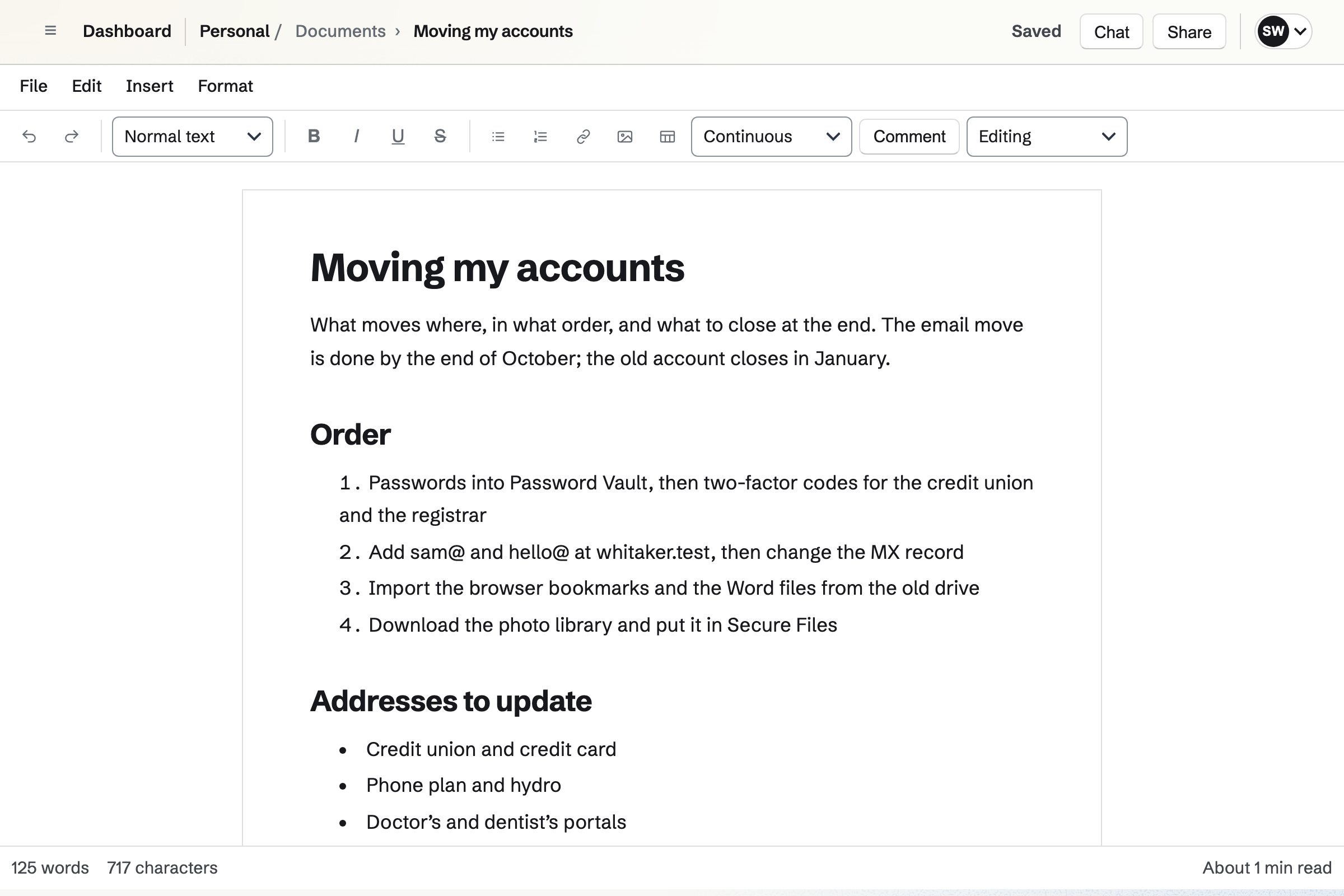The width and height of the screenshot is (1344, 896).
Task: Click bullet 'Doctor's and dentist's portals'
Action: point(496,822)
